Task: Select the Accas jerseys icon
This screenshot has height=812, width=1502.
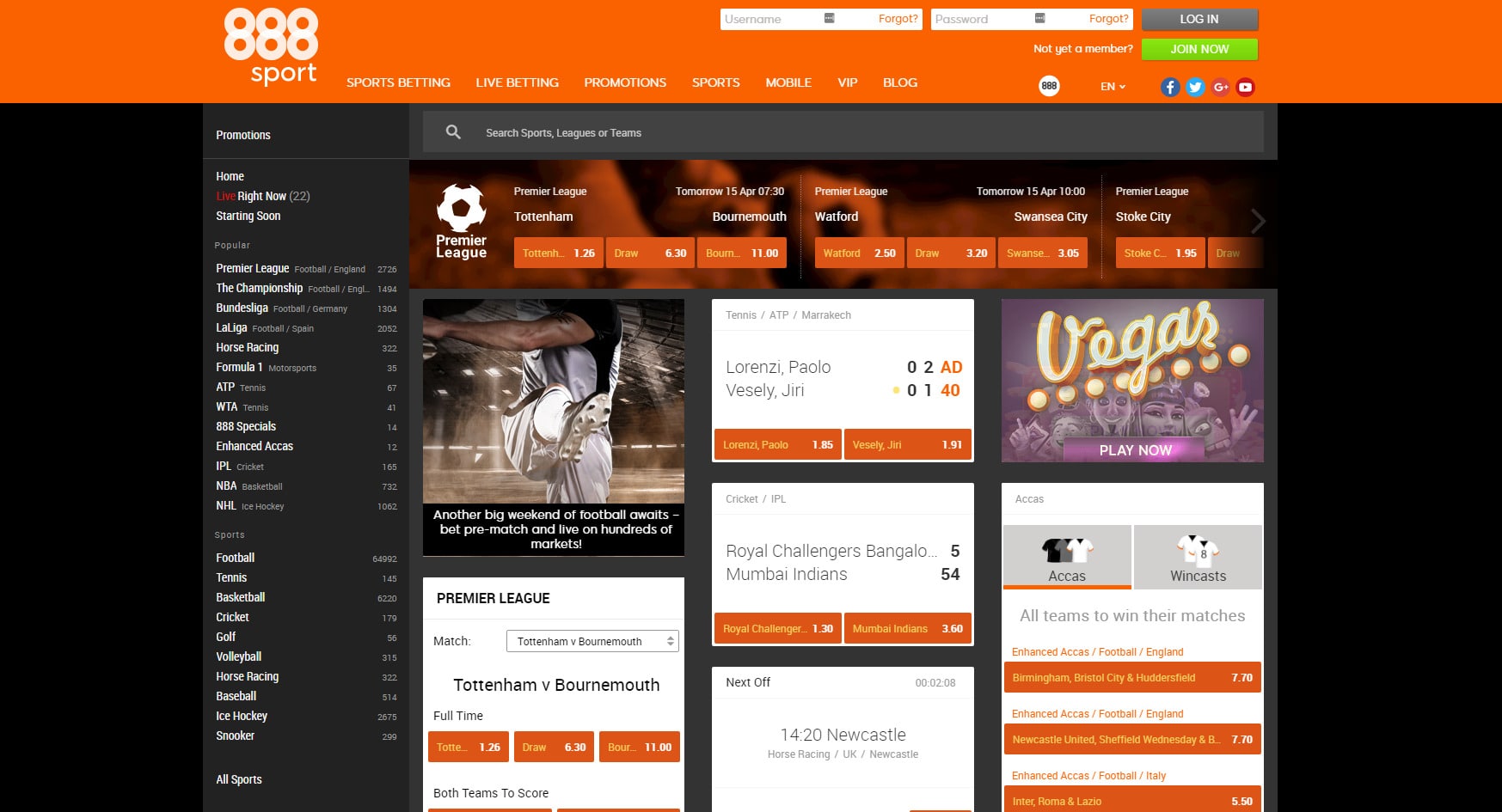Action: 1067,550
